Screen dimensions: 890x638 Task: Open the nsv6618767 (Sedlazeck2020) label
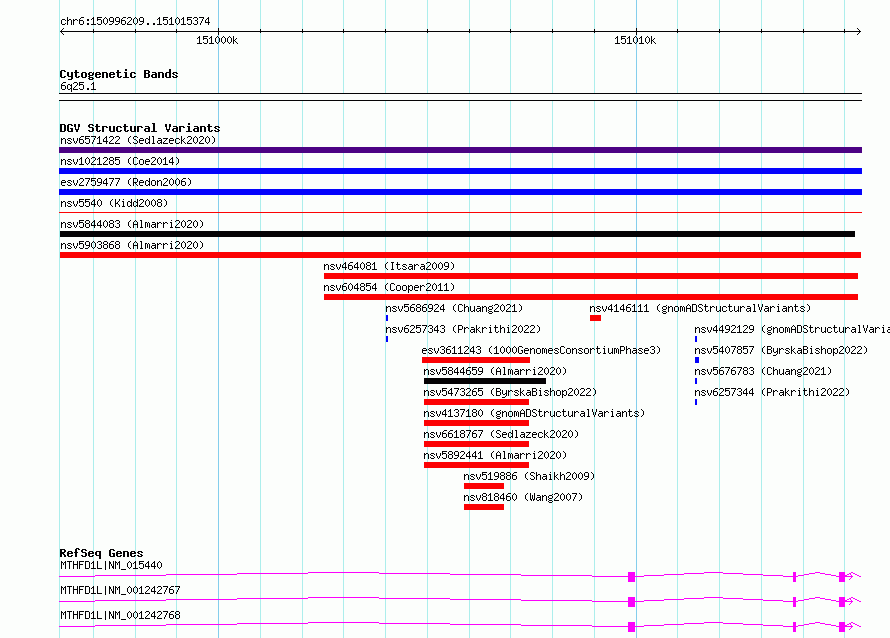(501, 434)
